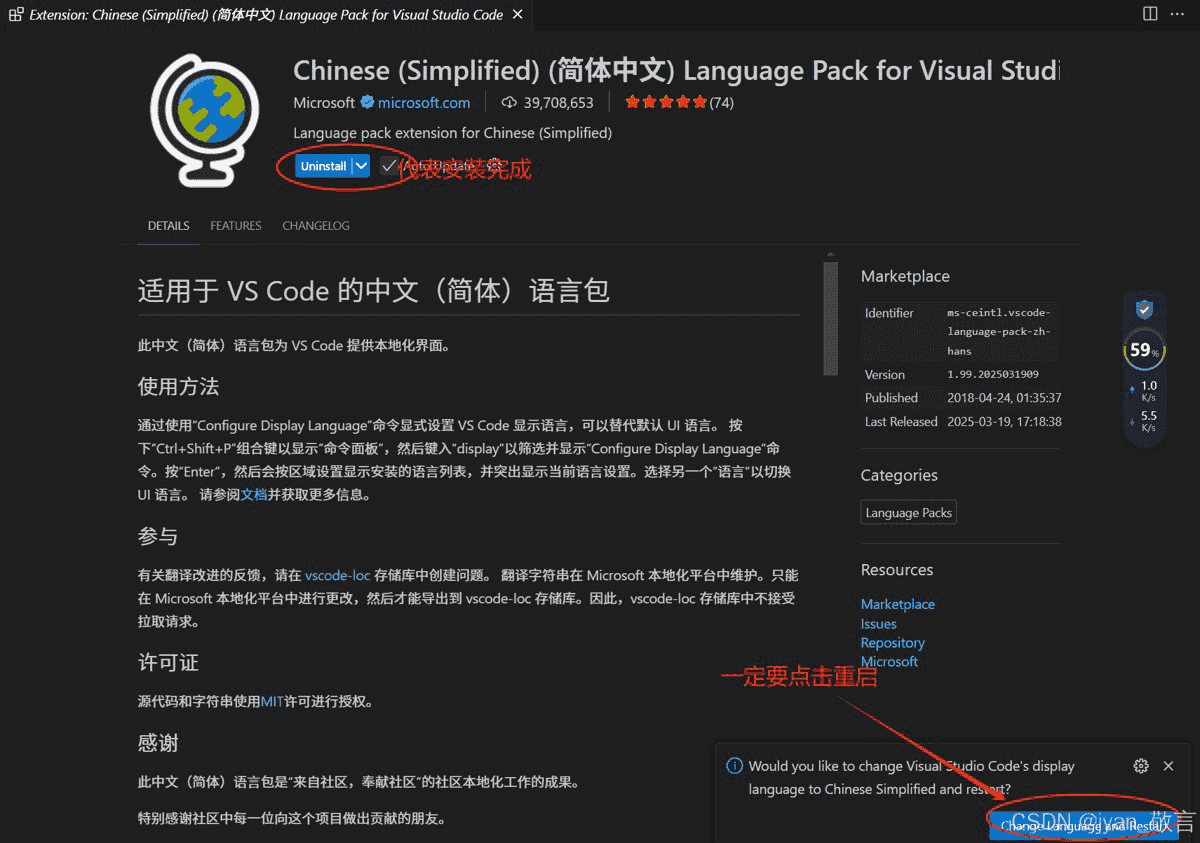The image size is (1200, 843).
Task: Switch to the CHANGELOG tab
Action: click(x=316, y=226)
